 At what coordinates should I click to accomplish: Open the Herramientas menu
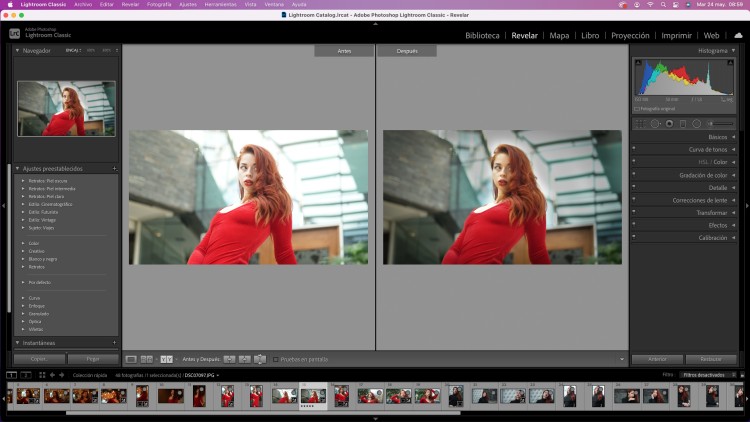pos(221,4)
